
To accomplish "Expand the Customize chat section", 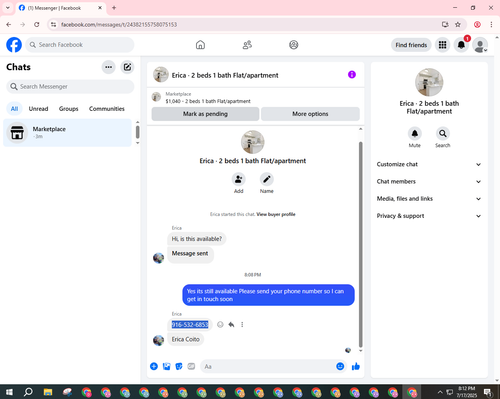I will (429, 164).
